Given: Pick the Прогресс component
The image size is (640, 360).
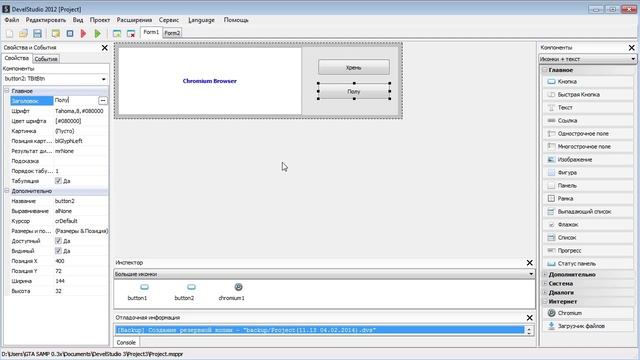Looking at the screenshot, I should coord(588,251).
